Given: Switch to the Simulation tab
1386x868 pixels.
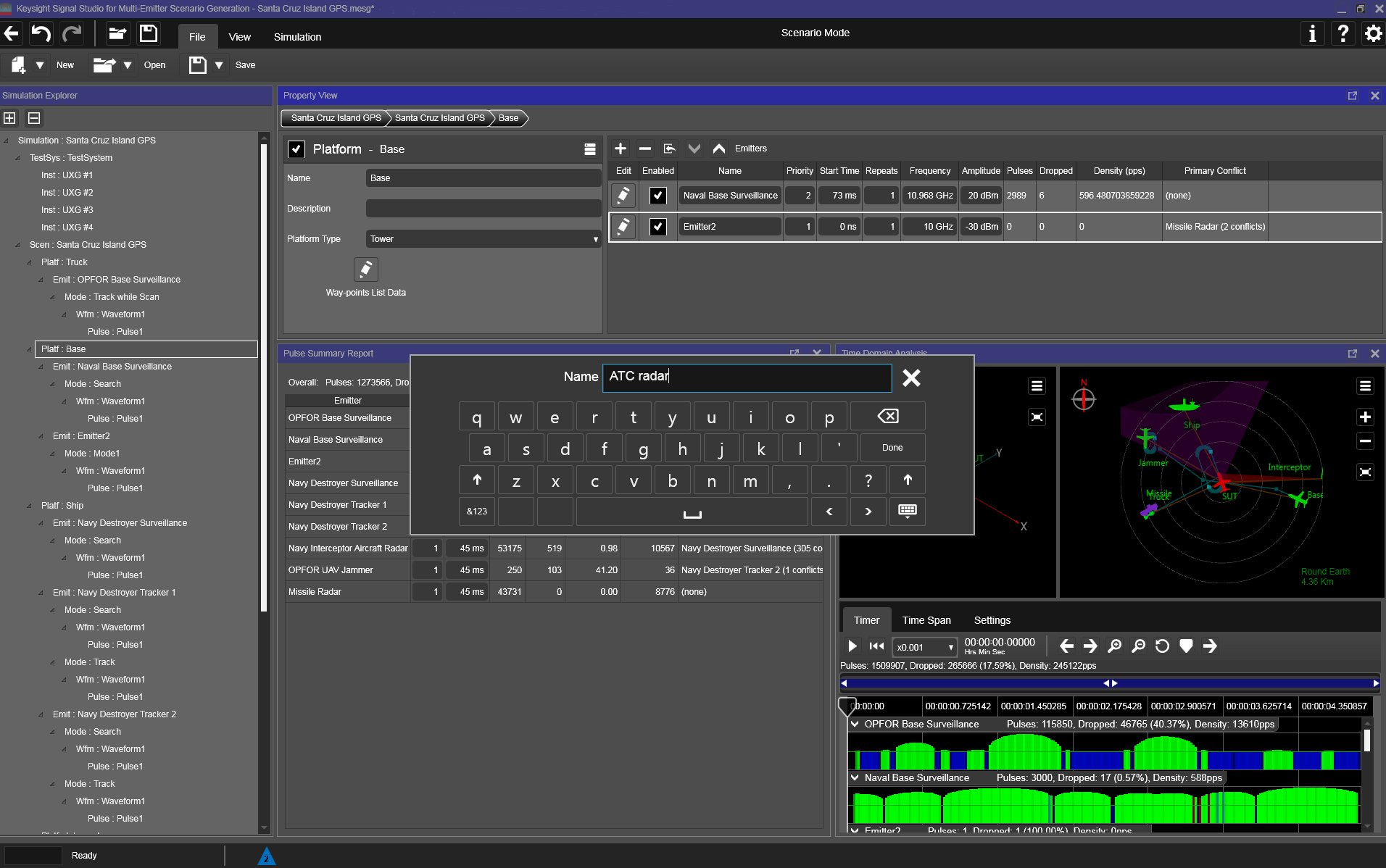Looking at the screenshot, I should (297, 36).
